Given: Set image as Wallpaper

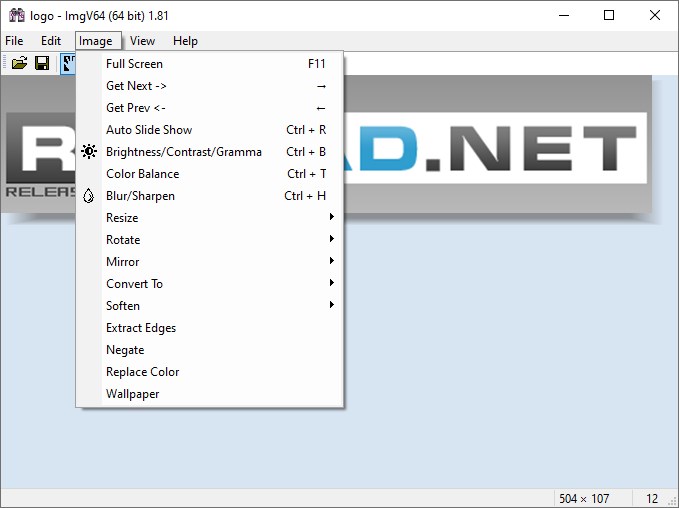Looking at the screenshot, I should click(x=210, y=394).
